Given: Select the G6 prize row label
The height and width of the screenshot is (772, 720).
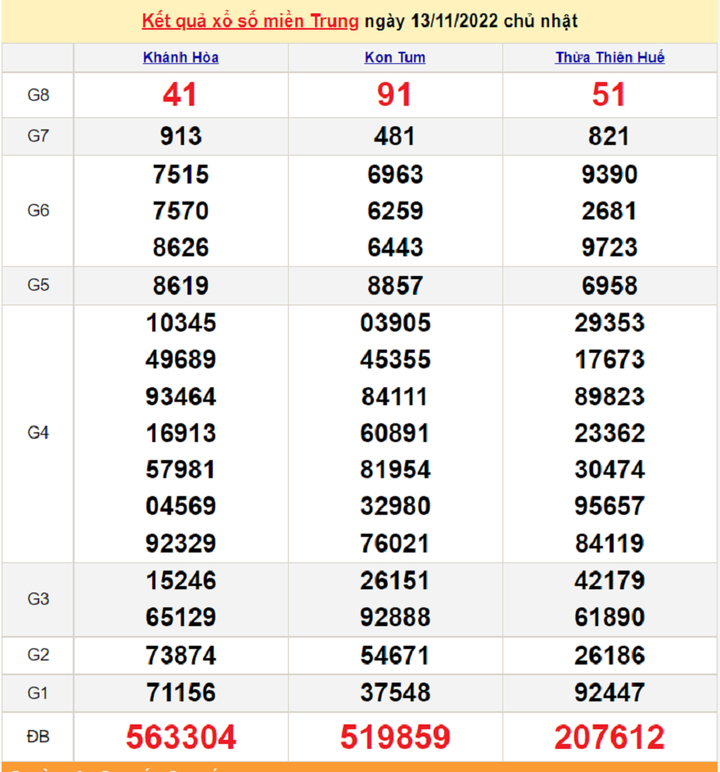Looking at the screenshot, I should tap(38, 211).
